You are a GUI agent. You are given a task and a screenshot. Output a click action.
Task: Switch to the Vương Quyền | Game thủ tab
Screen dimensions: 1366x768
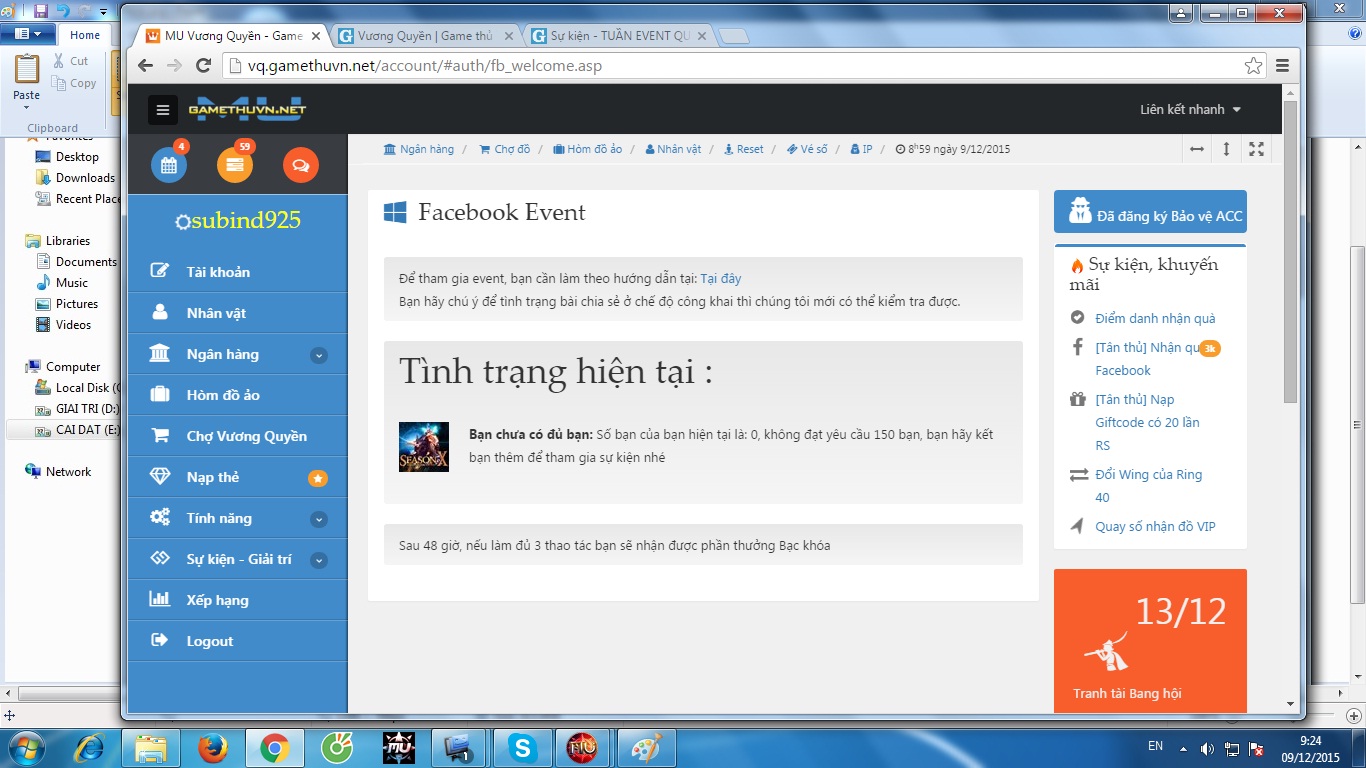click(x=425, y=35)
